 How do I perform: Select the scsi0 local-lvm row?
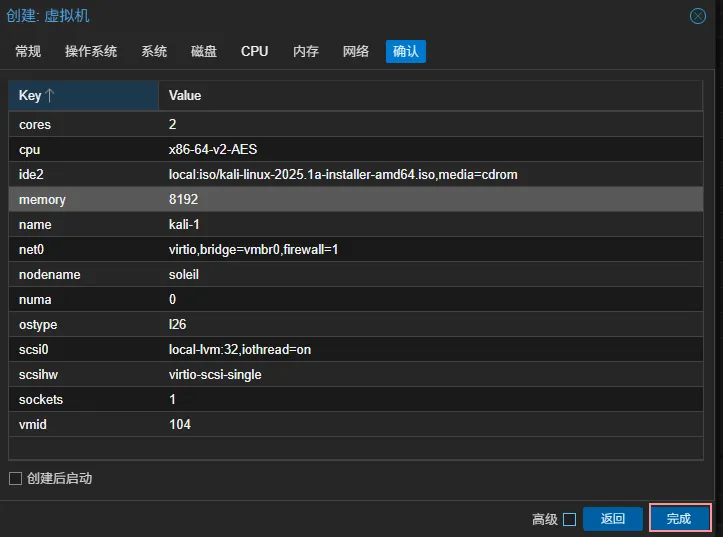pyautogui.click(x=360, y=350)
